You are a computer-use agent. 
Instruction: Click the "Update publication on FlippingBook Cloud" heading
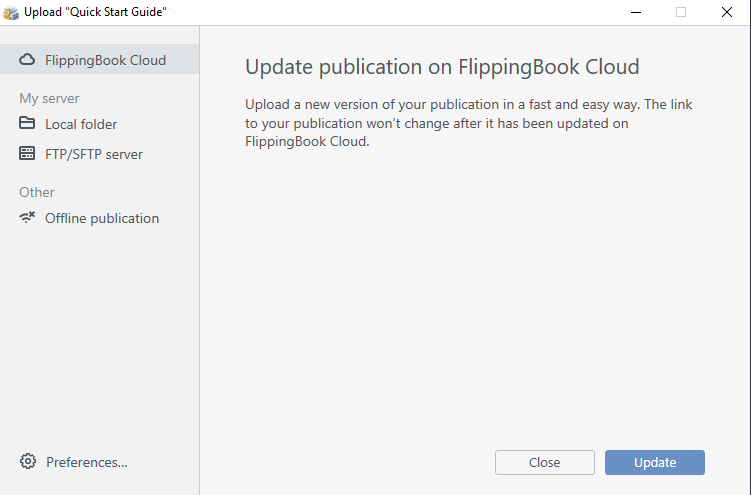(x=442, y=67)
